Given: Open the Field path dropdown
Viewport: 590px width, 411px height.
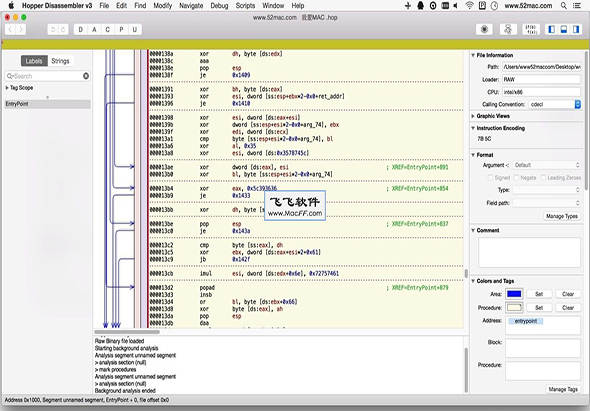Looking at the screenshot, I should [x=547, y=203].
